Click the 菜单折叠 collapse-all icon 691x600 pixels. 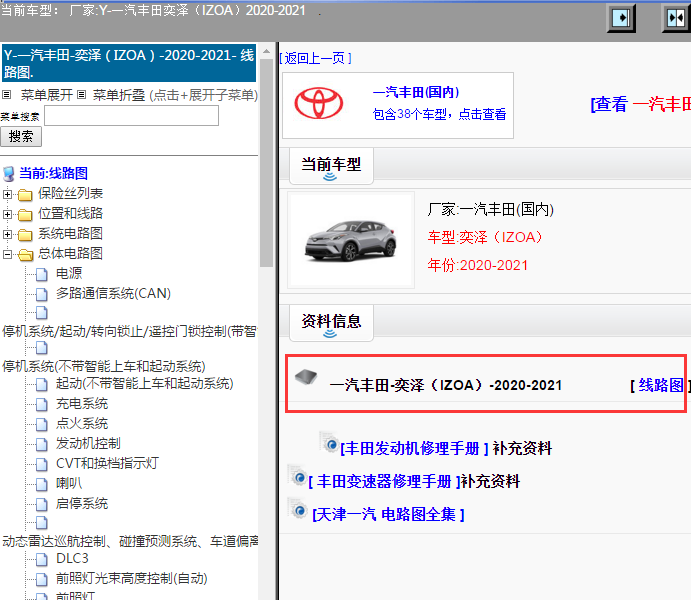point(82,95)
